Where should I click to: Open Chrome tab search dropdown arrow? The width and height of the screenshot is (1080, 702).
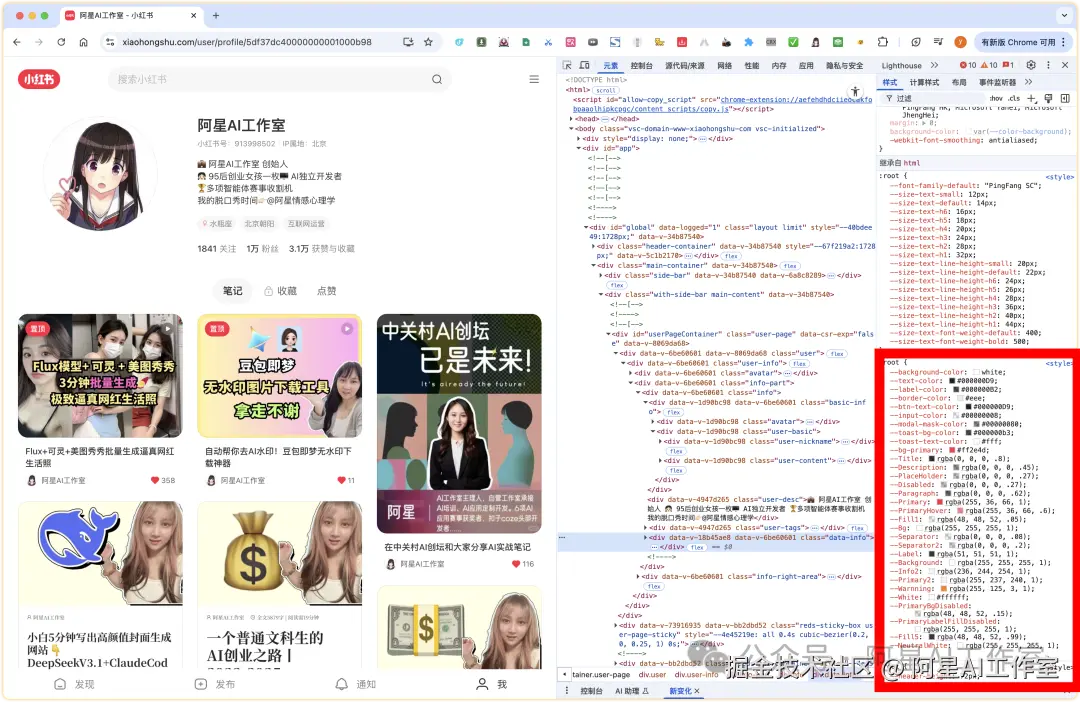coord(1063,15)
